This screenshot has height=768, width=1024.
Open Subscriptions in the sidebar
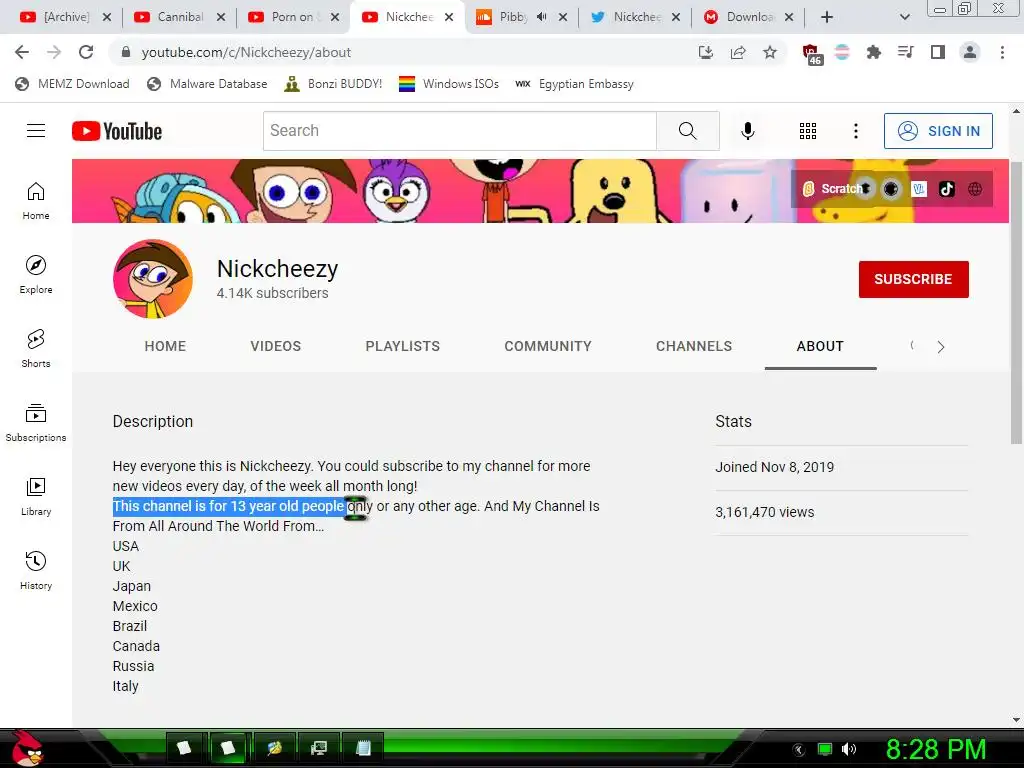[x=36, y=423]
